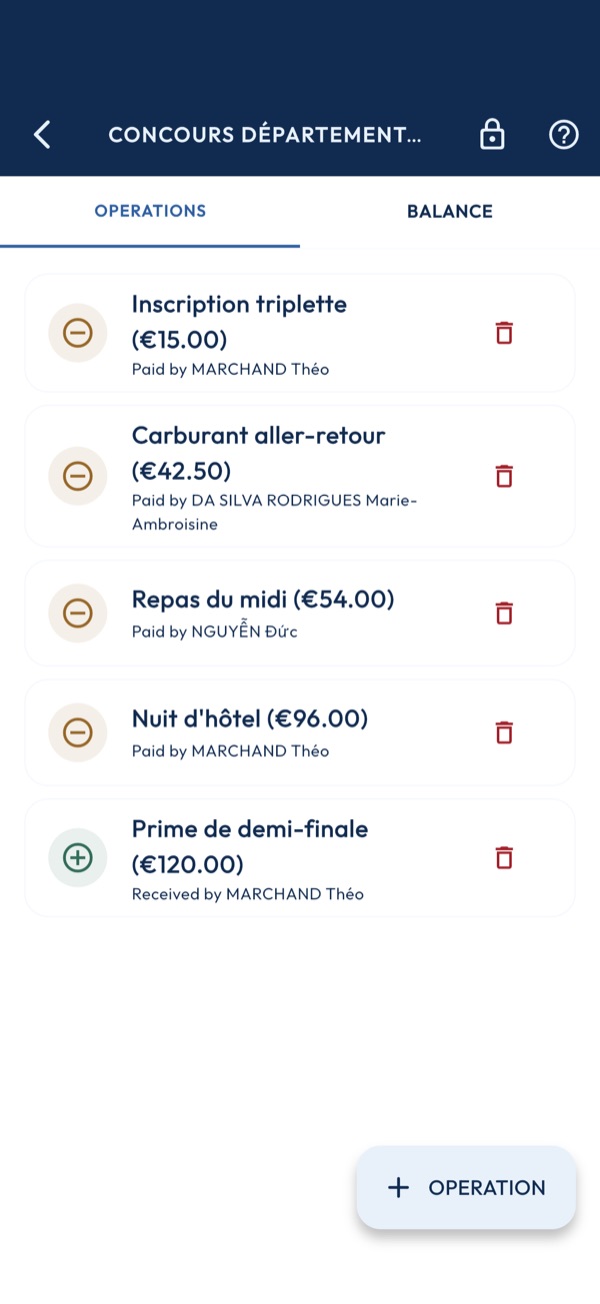This screenshot has height=1304, width=600.
Task: Tap the CONCOURS DÉPARTEMENT… header title
Action: [x=265, y=135]
